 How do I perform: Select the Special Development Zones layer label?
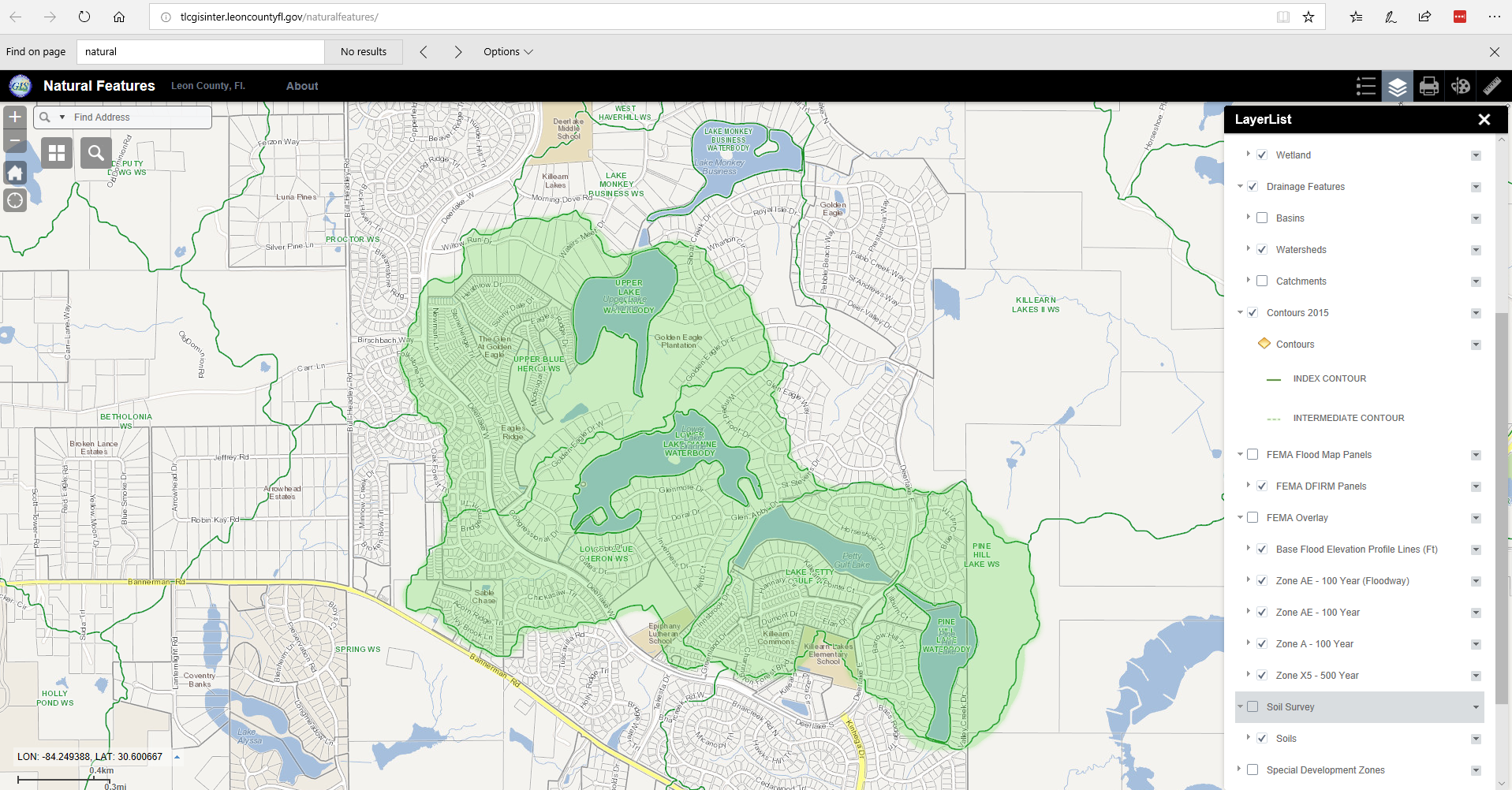[1326, 770]
